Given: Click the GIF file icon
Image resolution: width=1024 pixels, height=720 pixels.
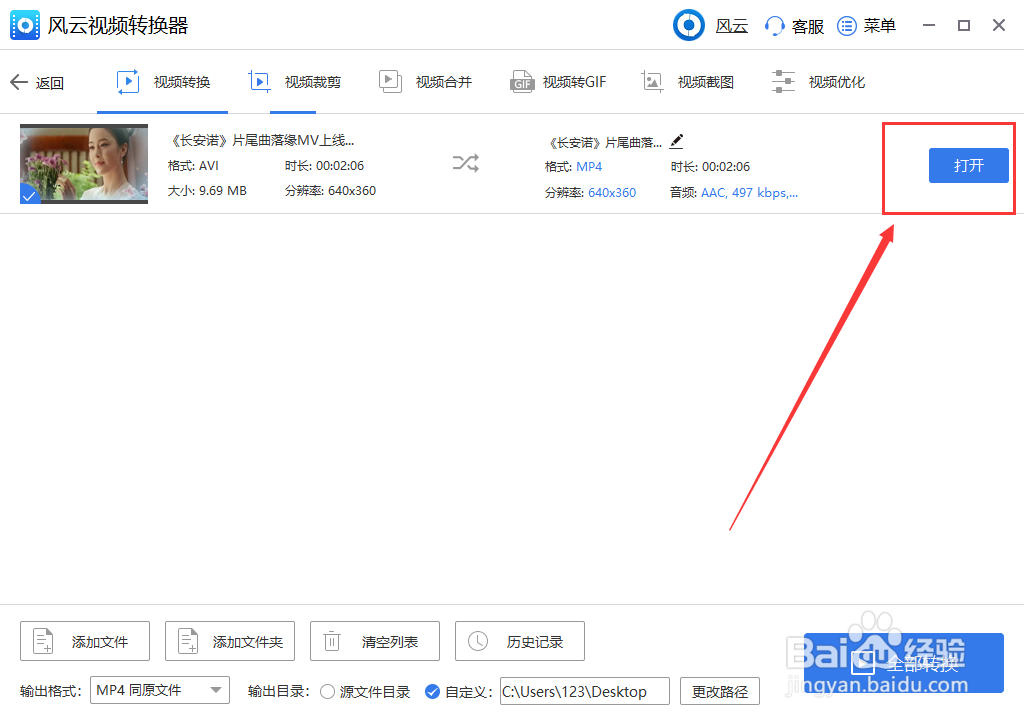Looking at the screenshot, I should [x=522, y=82].
